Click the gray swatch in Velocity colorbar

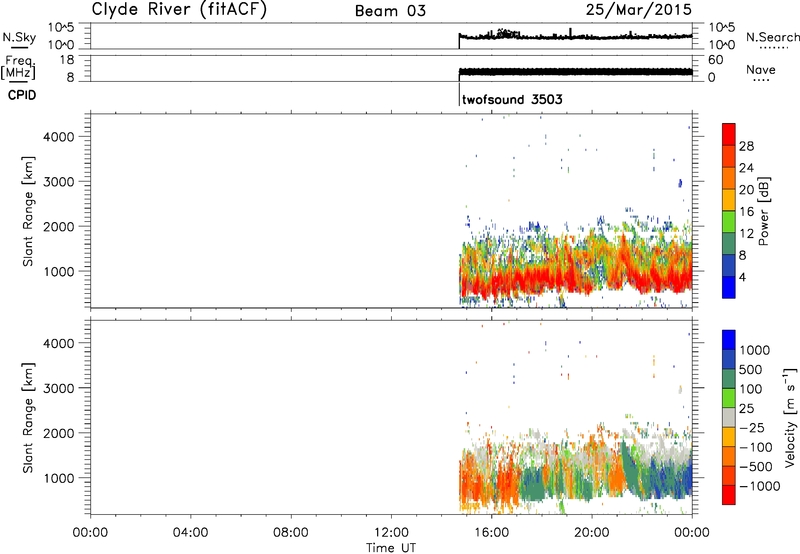click(729, 417)
